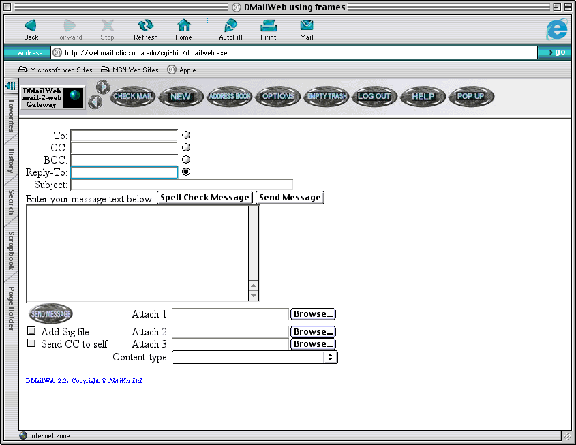576x445 pixels.
Task: Open the Content type dropdown
Action: click(255, 357)
